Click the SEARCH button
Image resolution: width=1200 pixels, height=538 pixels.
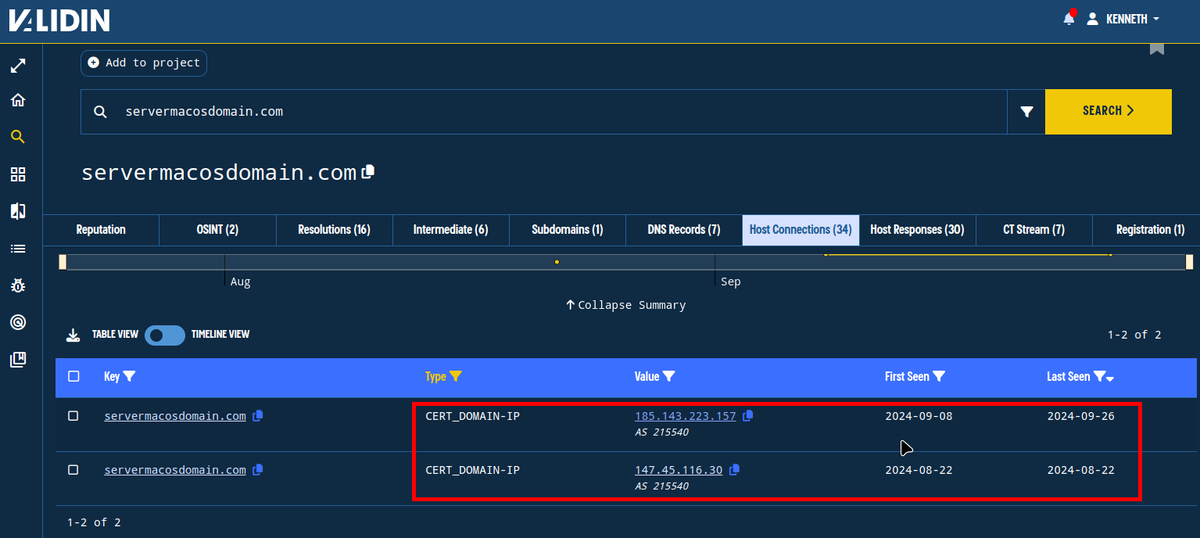[x=1108, y=111]
